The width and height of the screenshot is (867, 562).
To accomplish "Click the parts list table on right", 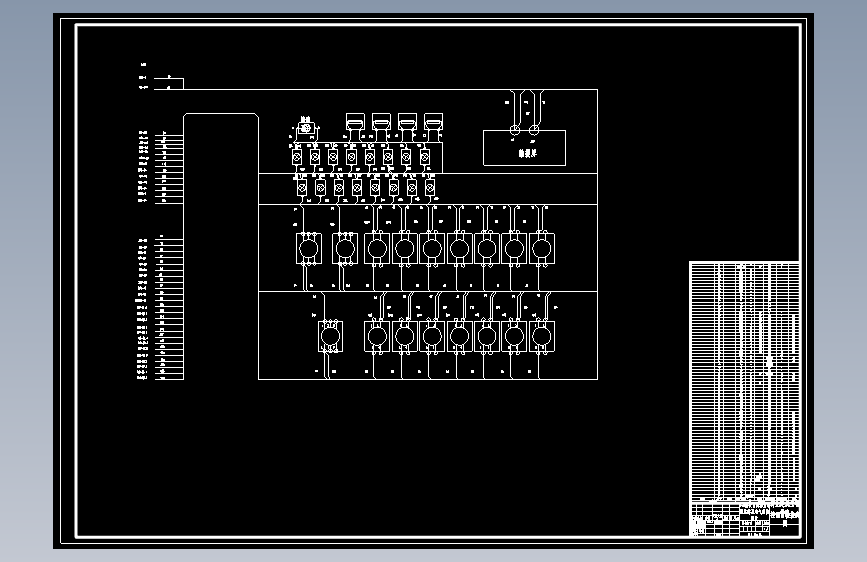I will [744, 381].
